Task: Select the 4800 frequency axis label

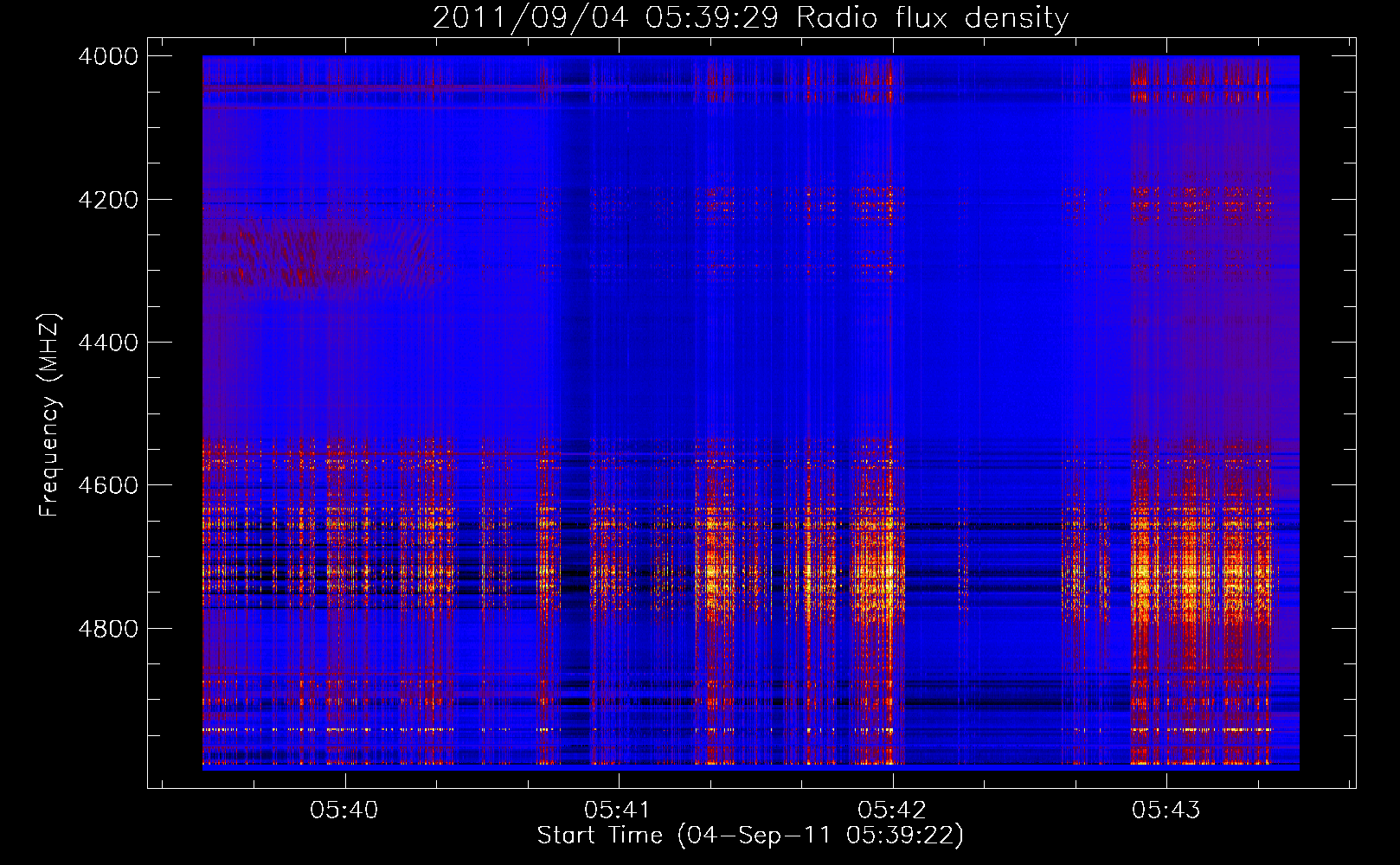Action: point(108,629)
